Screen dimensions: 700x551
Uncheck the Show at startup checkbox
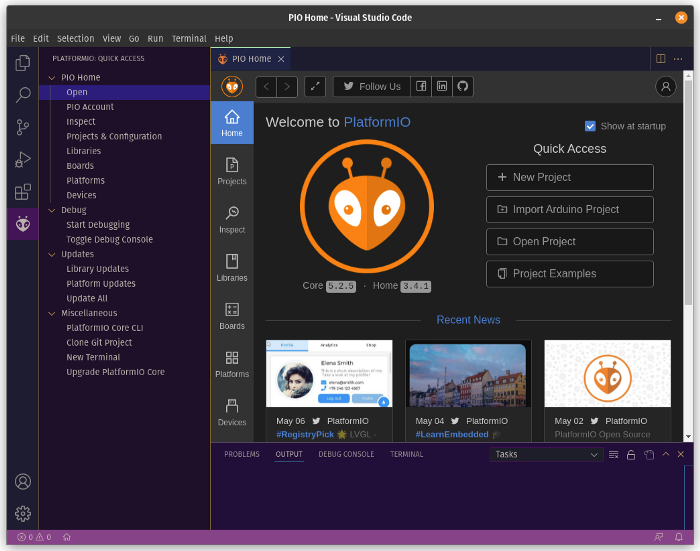590,126
